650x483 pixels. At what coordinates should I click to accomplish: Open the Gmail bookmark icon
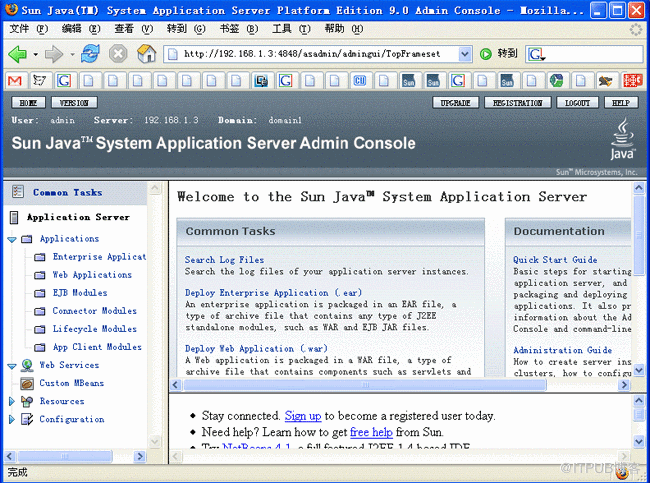pyautogui.click(x=15, y=80)
